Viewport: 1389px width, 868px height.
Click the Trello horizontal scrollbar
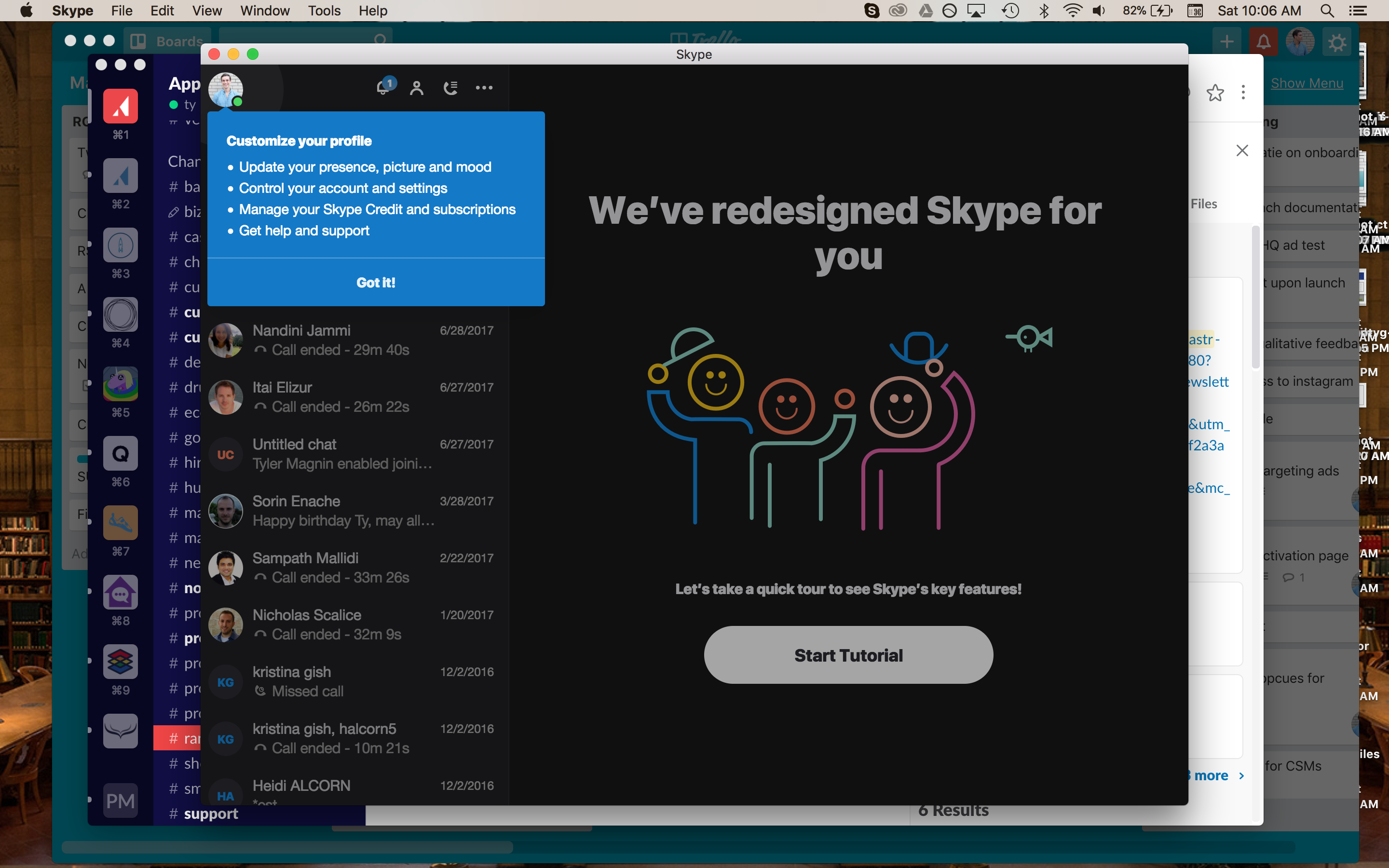tap(287, 847)
